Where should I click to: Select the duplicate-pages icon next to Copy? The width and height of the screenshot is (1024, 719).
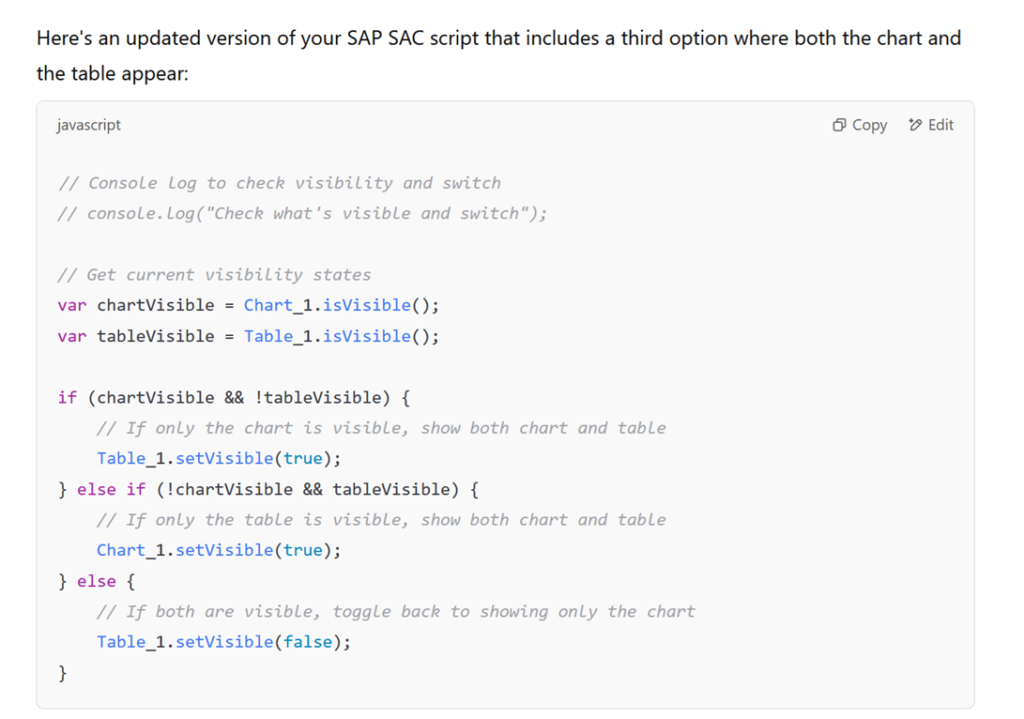[x=838, y=124]
